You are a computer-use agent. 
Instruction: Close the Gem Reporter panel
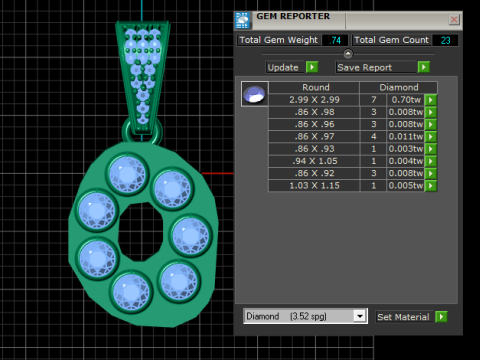click(454, 20)
